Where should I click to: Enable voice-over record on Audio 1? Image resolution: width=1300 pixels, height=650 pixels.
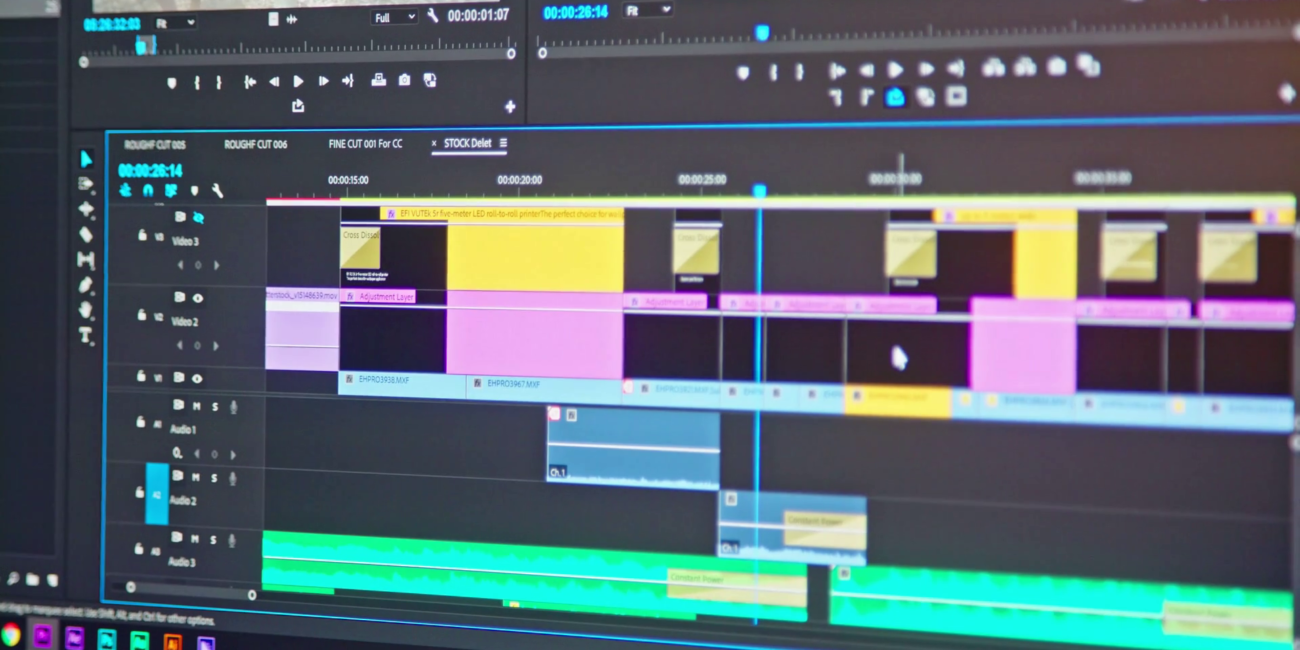point(233,407)
